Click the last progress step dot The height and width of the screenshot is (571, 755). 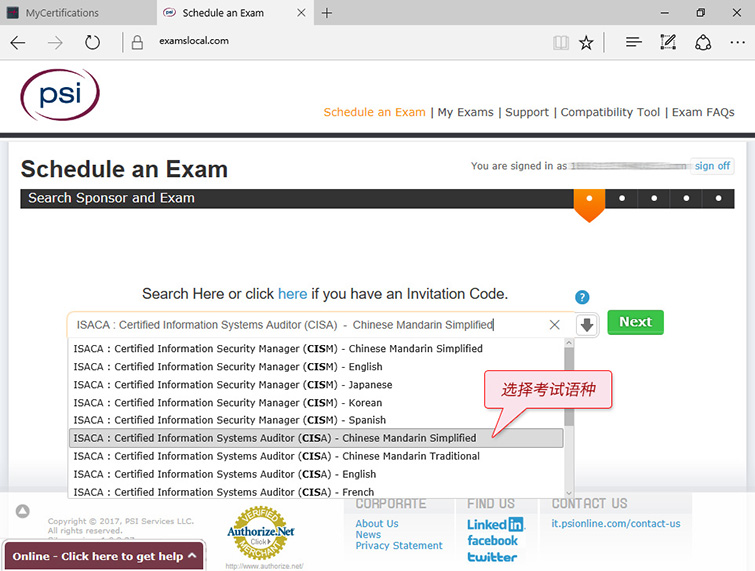coord(718,198)
